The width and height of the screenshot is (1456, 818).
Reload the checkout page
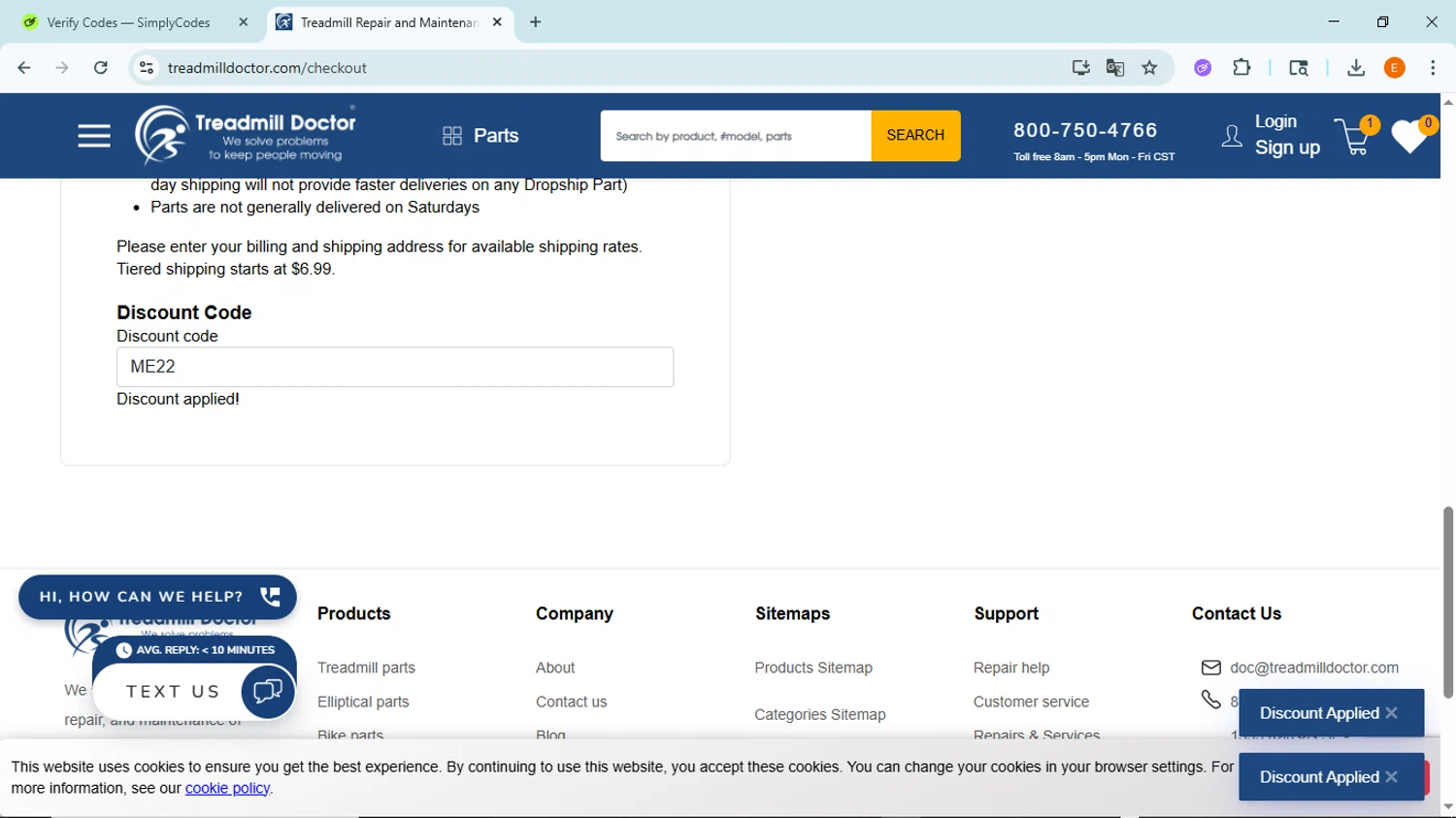(101, 68)
